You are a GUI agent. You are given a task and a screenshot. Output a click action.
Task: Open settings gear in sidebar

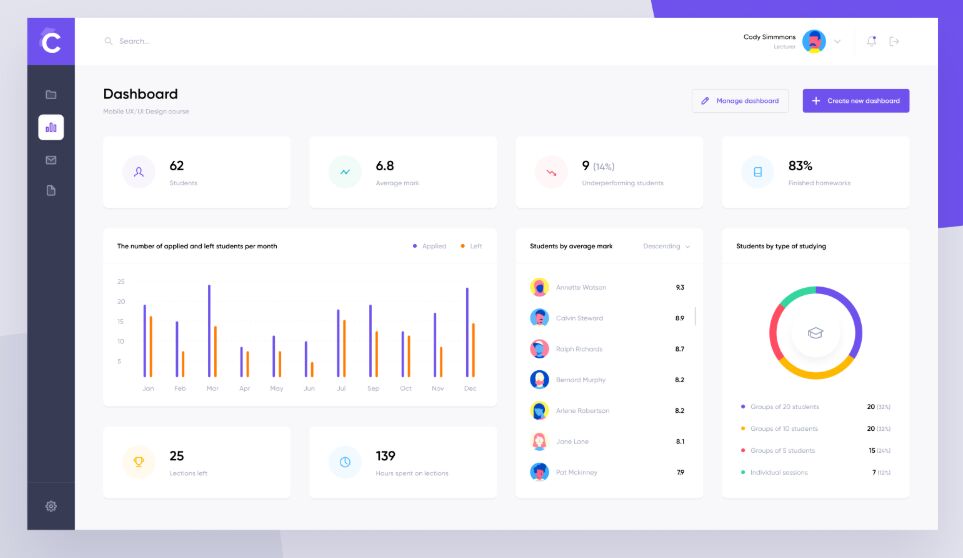point(51,506)
